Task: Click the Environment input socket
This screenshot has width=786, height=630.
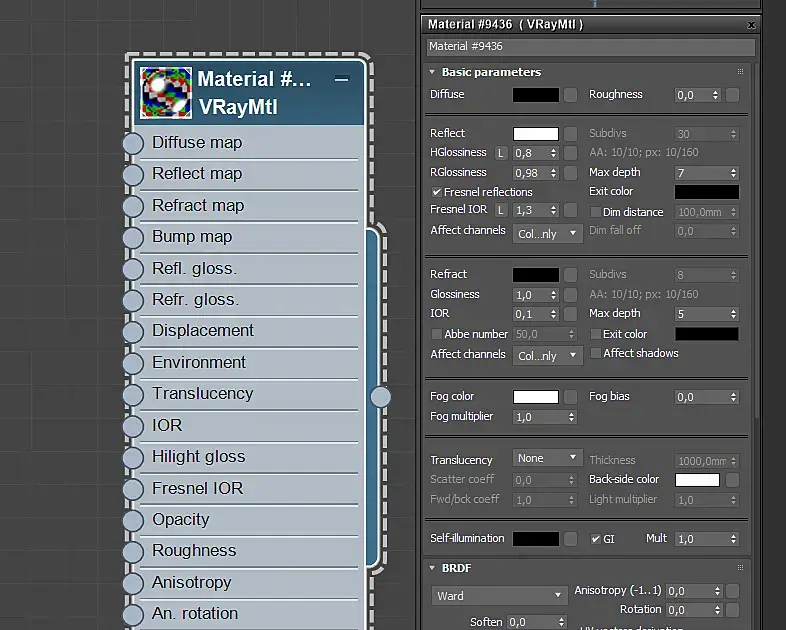Action: pyautogui.click(x=133, y=363)
